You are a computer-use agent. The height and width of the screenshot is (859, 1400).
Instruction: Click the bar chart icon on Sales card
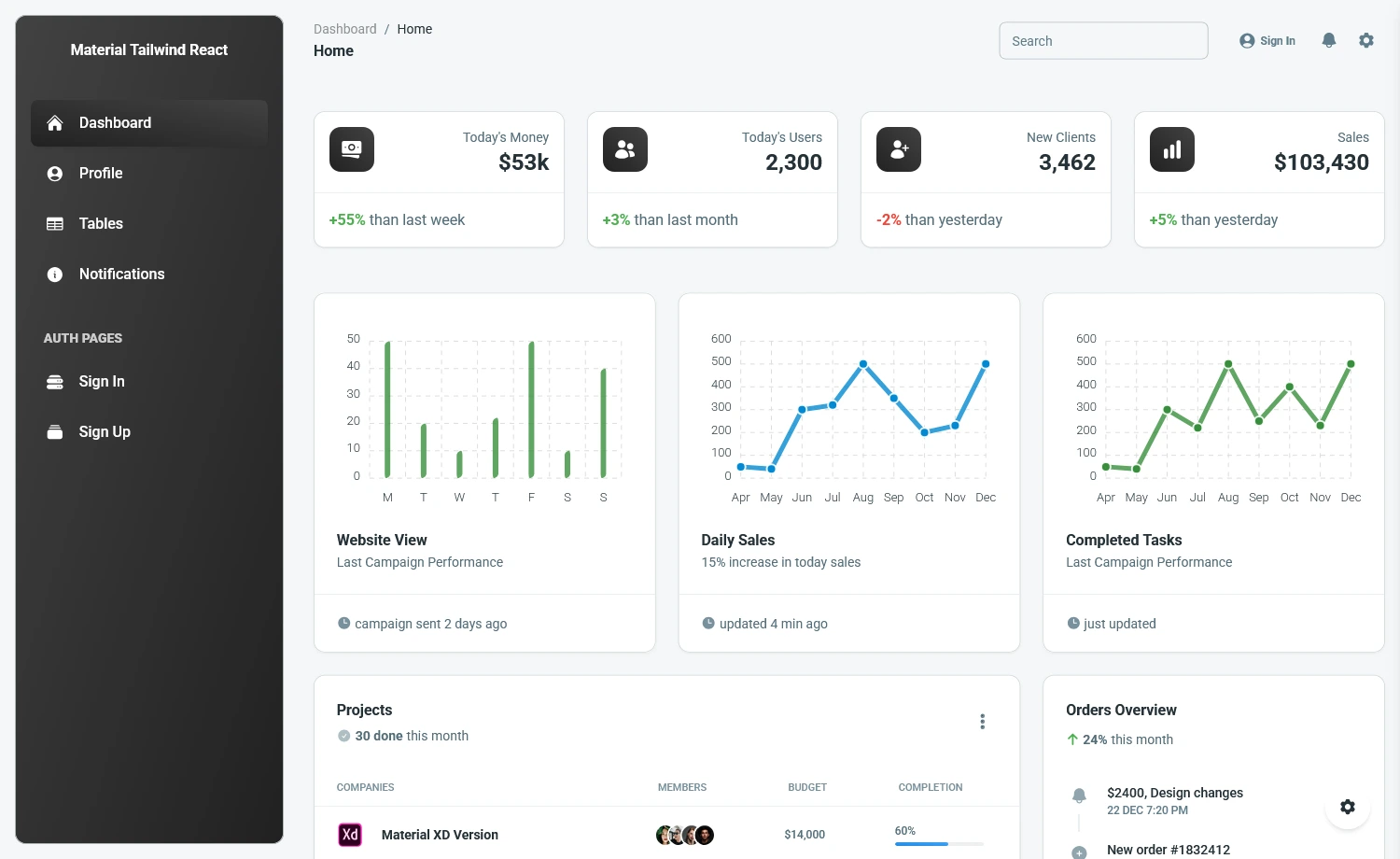(x=1171, y=149)
